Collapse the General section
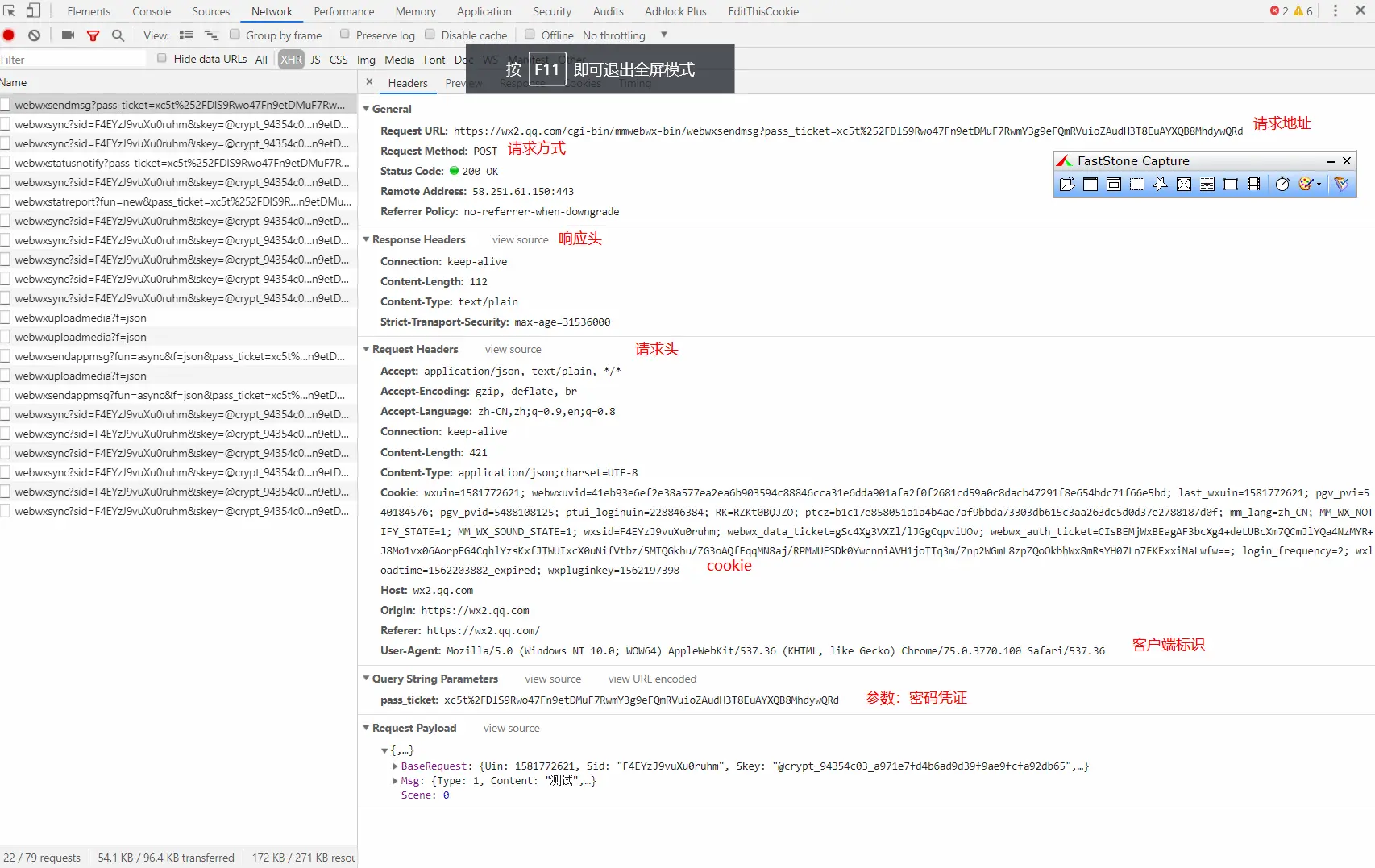The image size is (1375, 868). 367,109
